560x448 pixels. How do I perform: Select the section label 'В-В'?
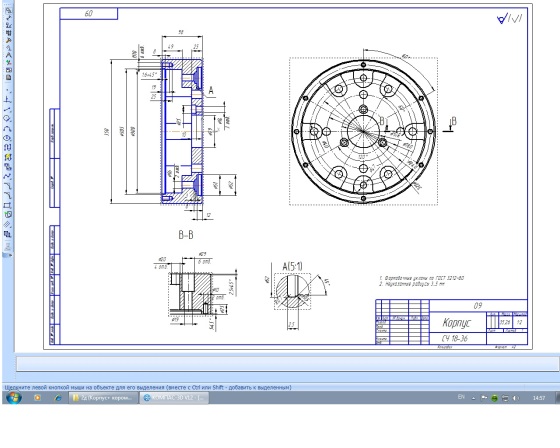click(x=186, y=235)
